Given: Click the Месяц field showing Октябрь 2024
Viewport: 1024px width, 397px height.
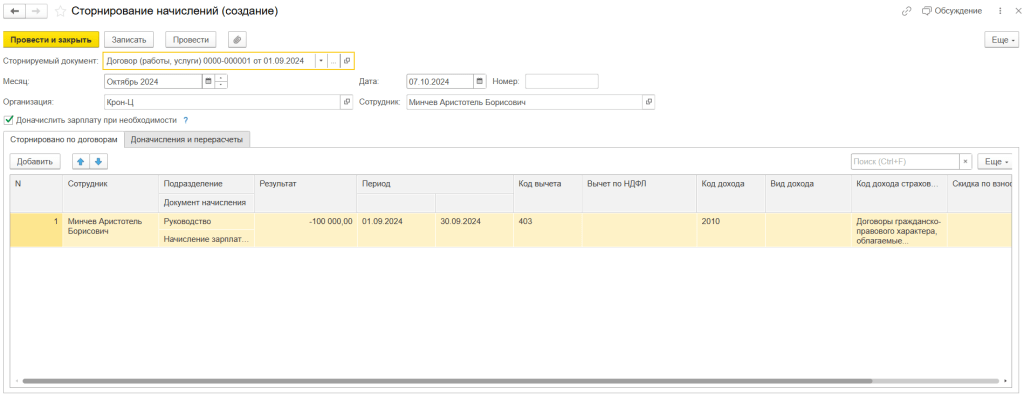Looking at the screenshot, I should point(153,82).
